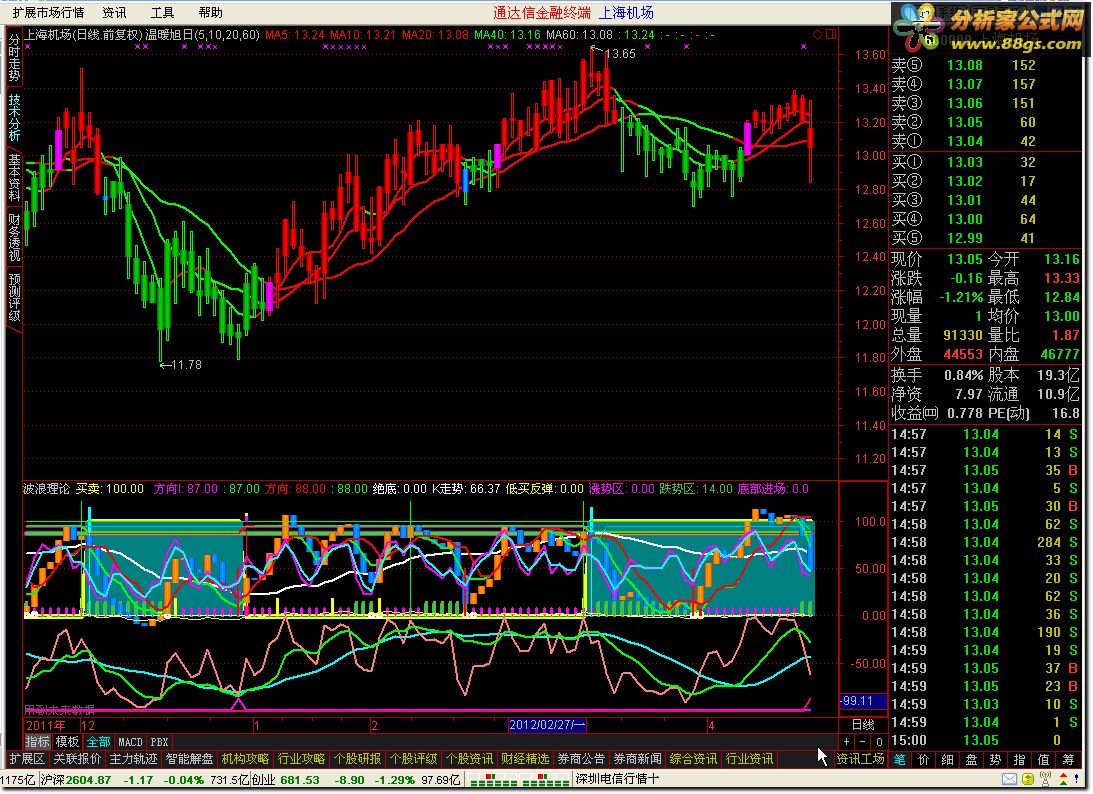The width and height of the screenshot is (1093, 794).
Task: Open the 主力轨迹 bottom tab
Action: [x=133, y=758]
